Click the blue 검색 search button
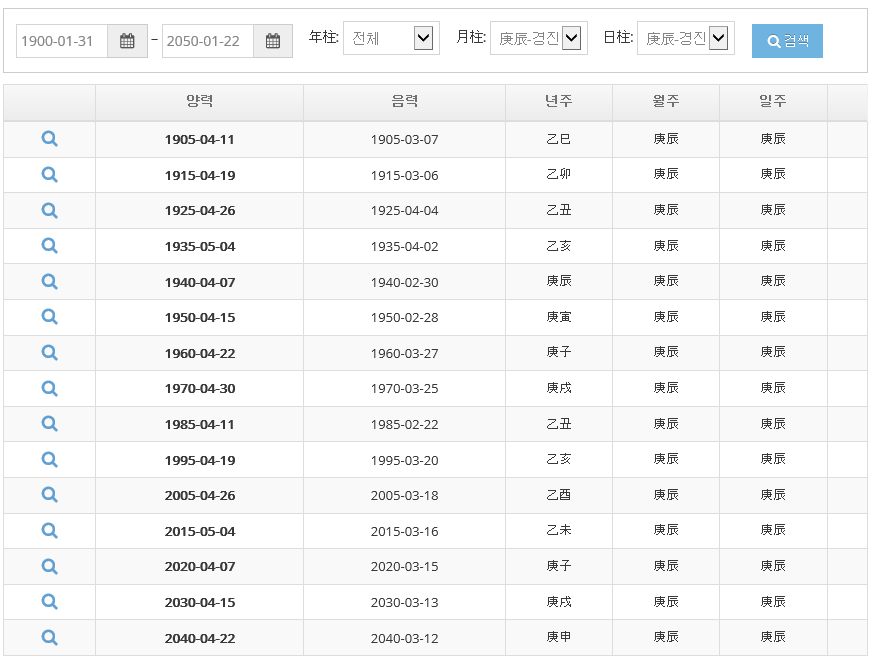 click(787, 41)
